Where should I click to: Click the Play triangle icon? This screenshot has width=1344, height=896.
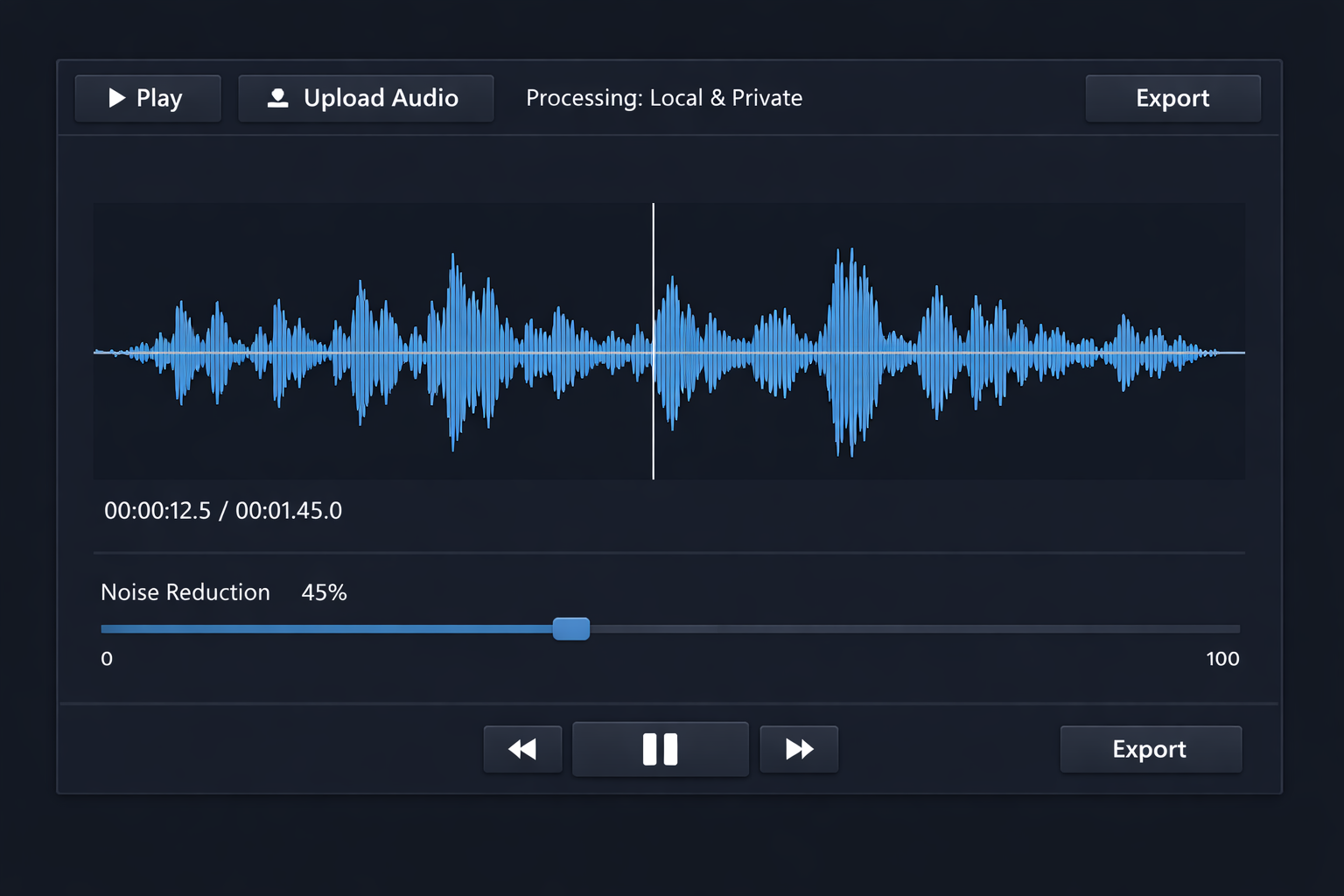117,98
